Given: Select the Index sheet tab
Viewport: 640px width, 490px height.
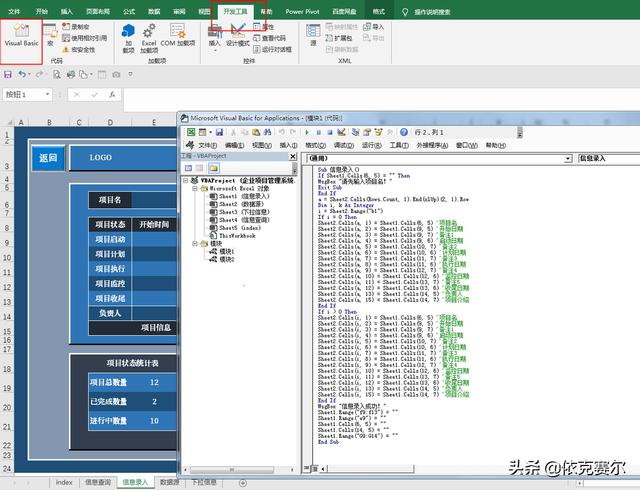Looking at the screenshot, I should 64,482.
